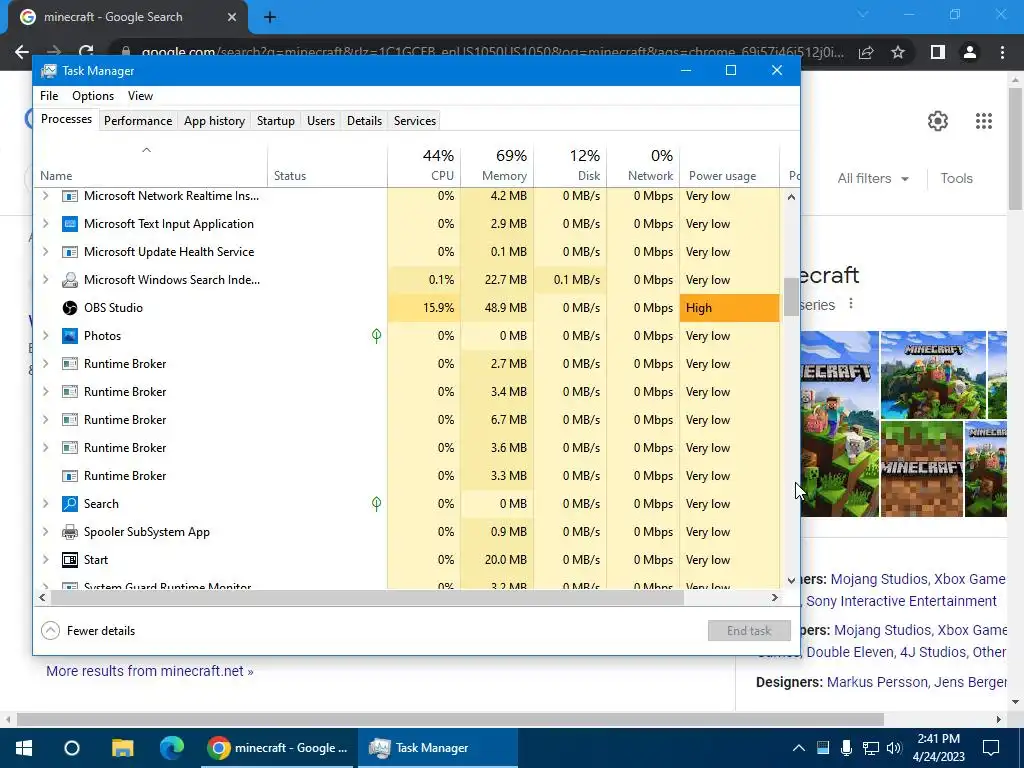Open the Google apps grid
Image resolution: width=1024 pixels, height=768 pixels.
984,121
